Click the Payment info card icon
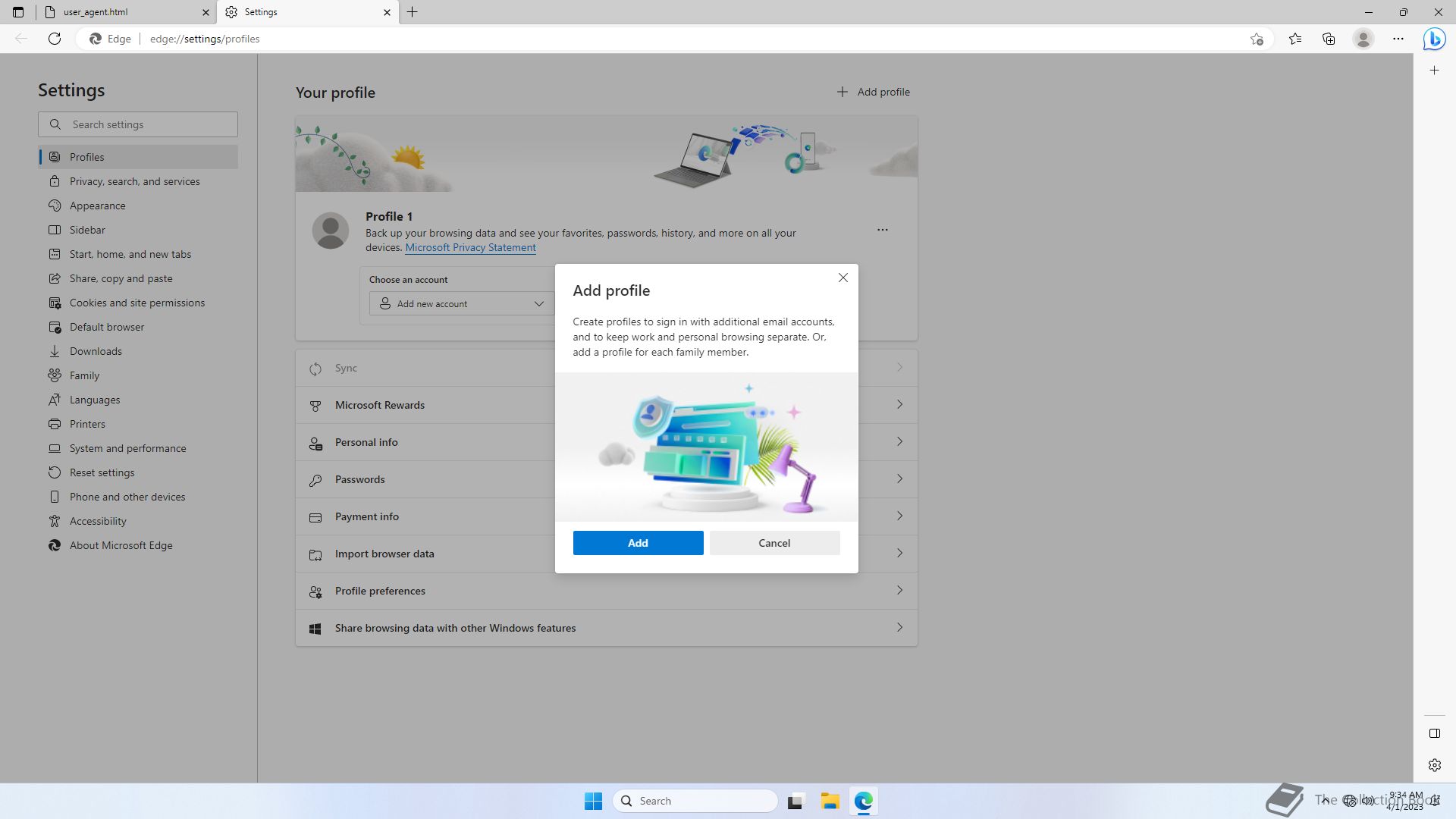This screenshot has height=819, width=1456. (x=315, y=517)
